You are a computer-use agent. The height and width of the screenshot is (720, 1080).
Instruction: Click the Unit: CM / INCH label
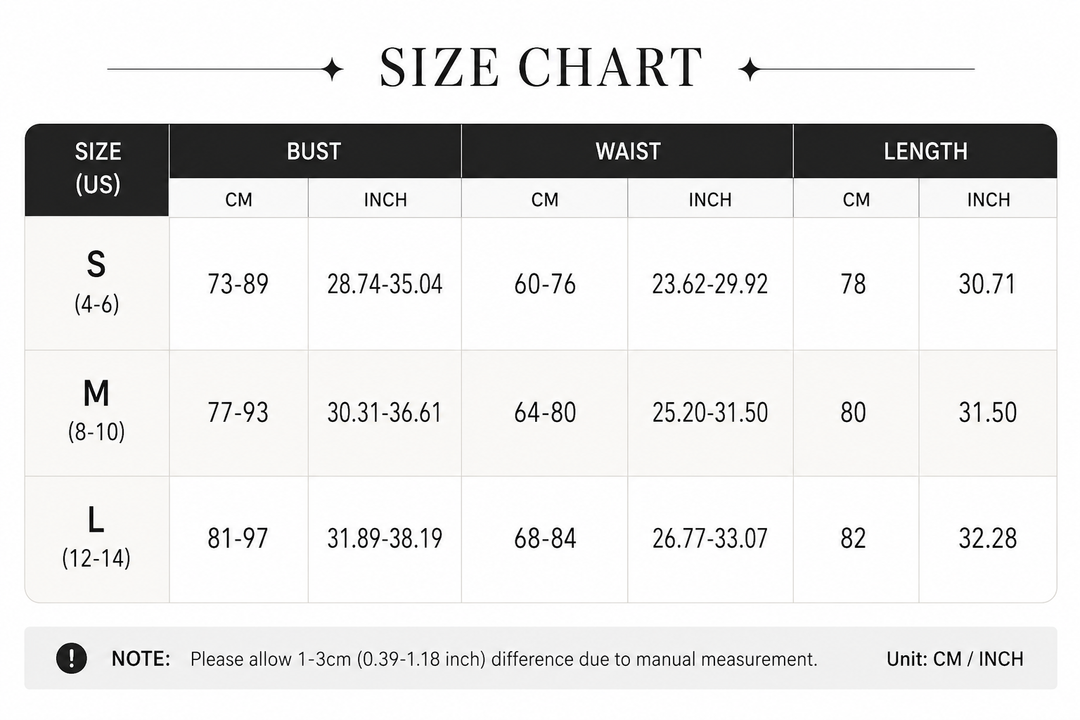tap(955, 659)
